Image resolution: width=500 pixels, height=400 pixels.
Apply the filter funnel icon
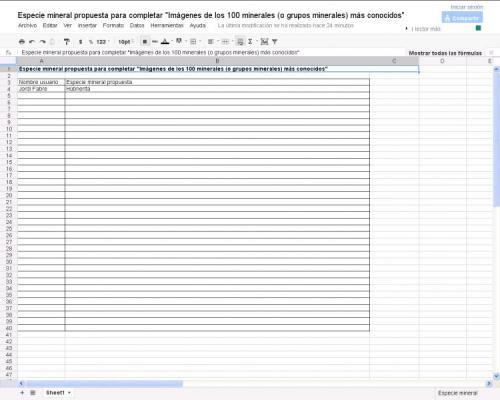click(275, 42)
